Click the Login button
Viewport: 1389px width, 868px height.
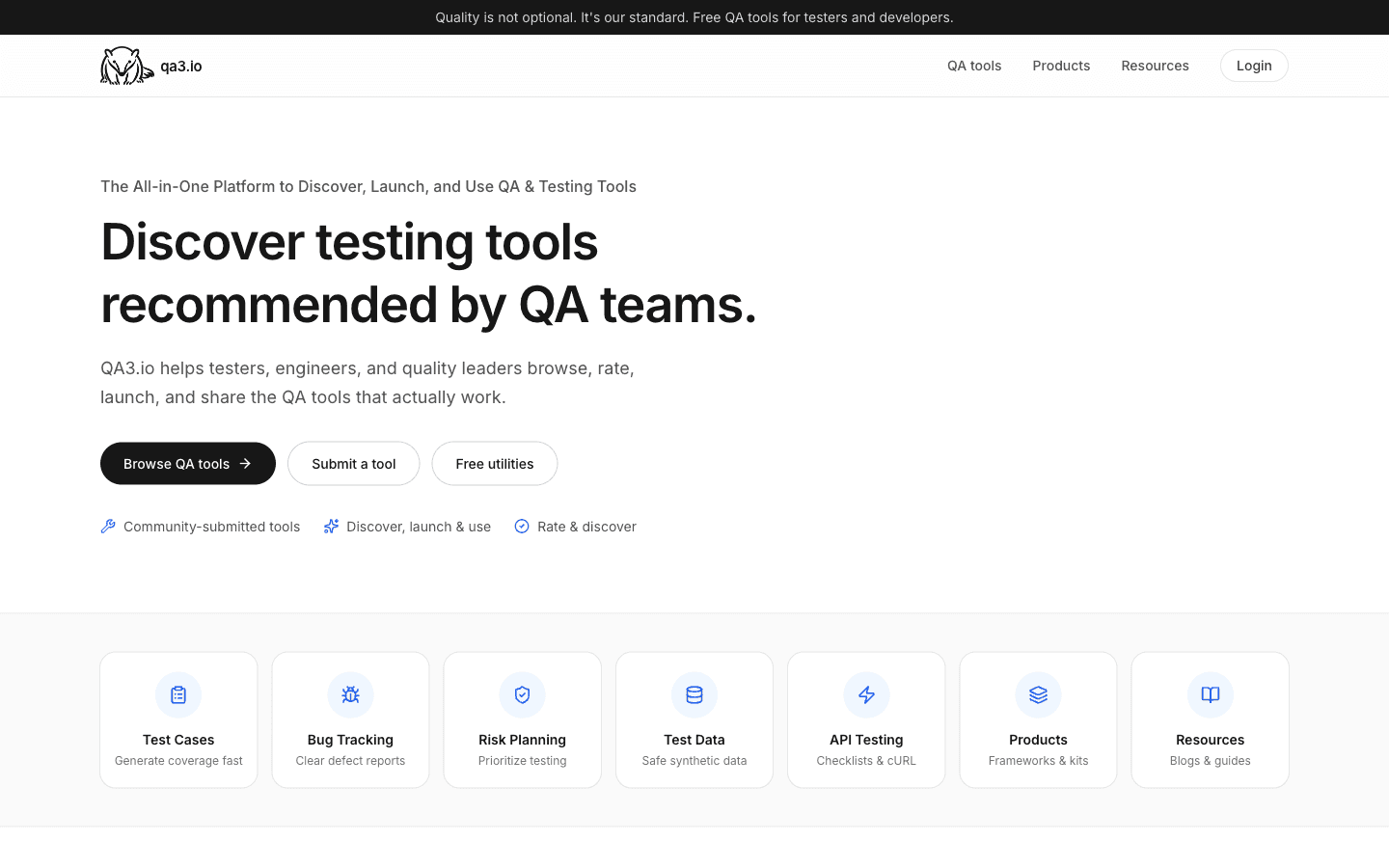pyautogui.click(x=1254, y=66)
